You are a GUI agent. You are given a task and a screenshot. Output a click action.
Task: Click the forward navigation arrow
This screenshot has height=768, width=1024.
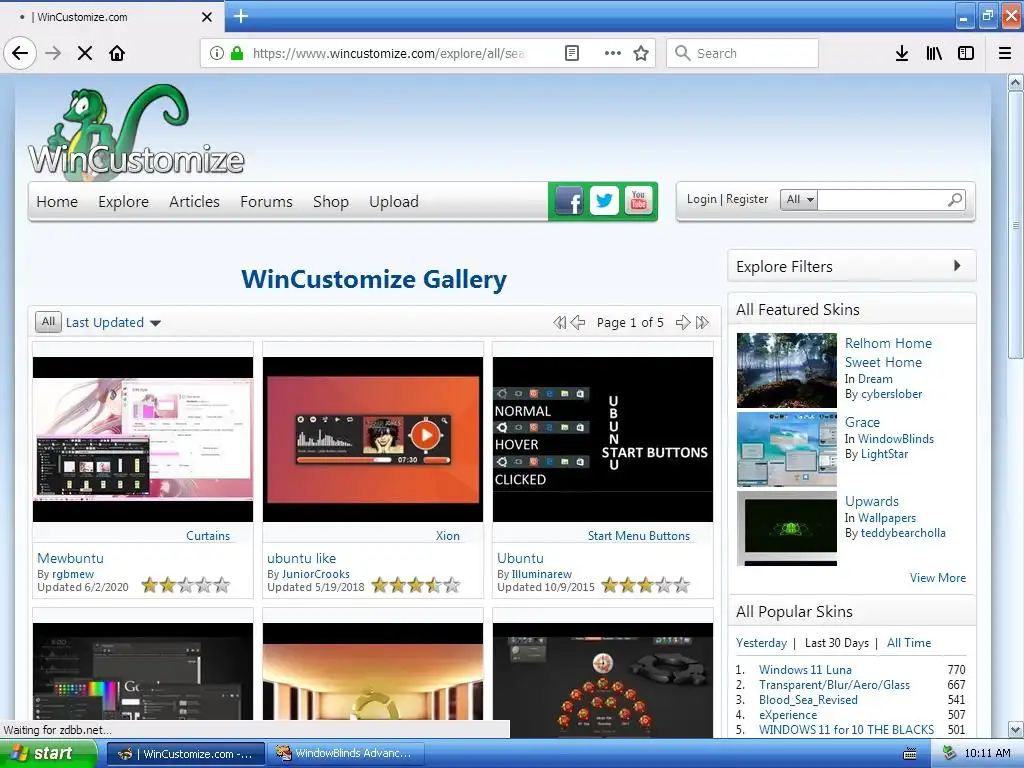53,53
